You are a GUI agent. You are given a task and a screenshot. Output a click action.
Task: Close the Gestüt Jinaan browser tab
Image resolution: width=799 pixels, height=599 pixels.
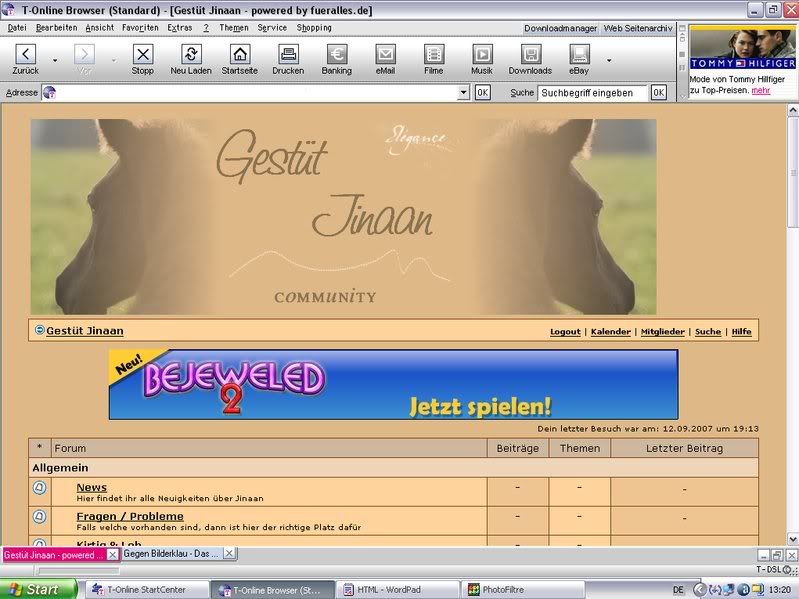pyautogui.click(x=113, y=555)
